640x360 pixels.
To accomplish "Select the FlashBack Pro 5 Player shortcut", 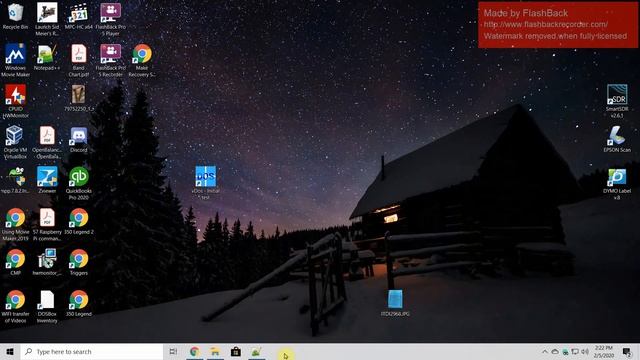I will point(111,19).
